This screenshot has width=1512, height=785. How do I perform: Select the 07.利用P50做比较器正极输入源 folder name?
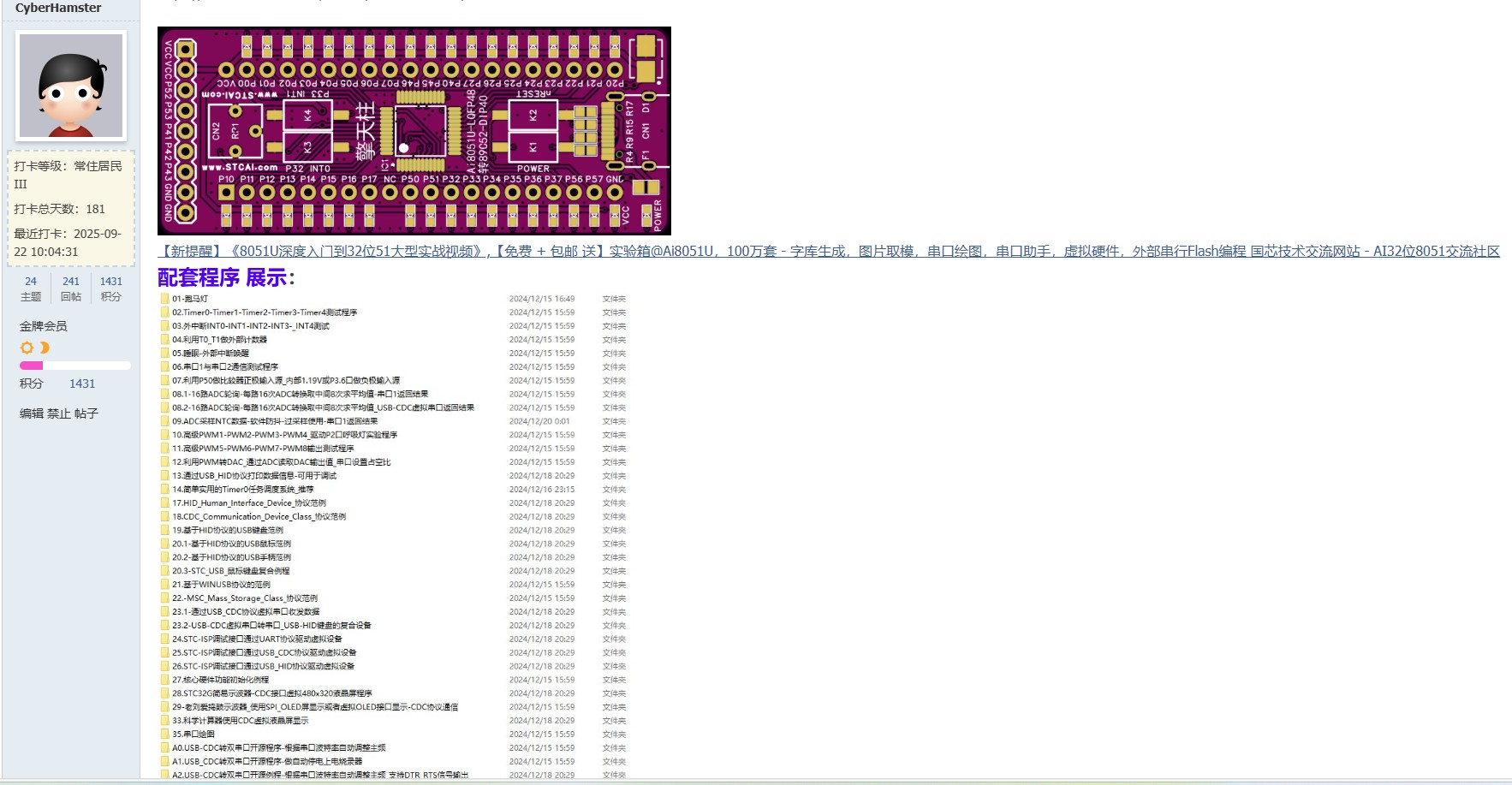286,381
